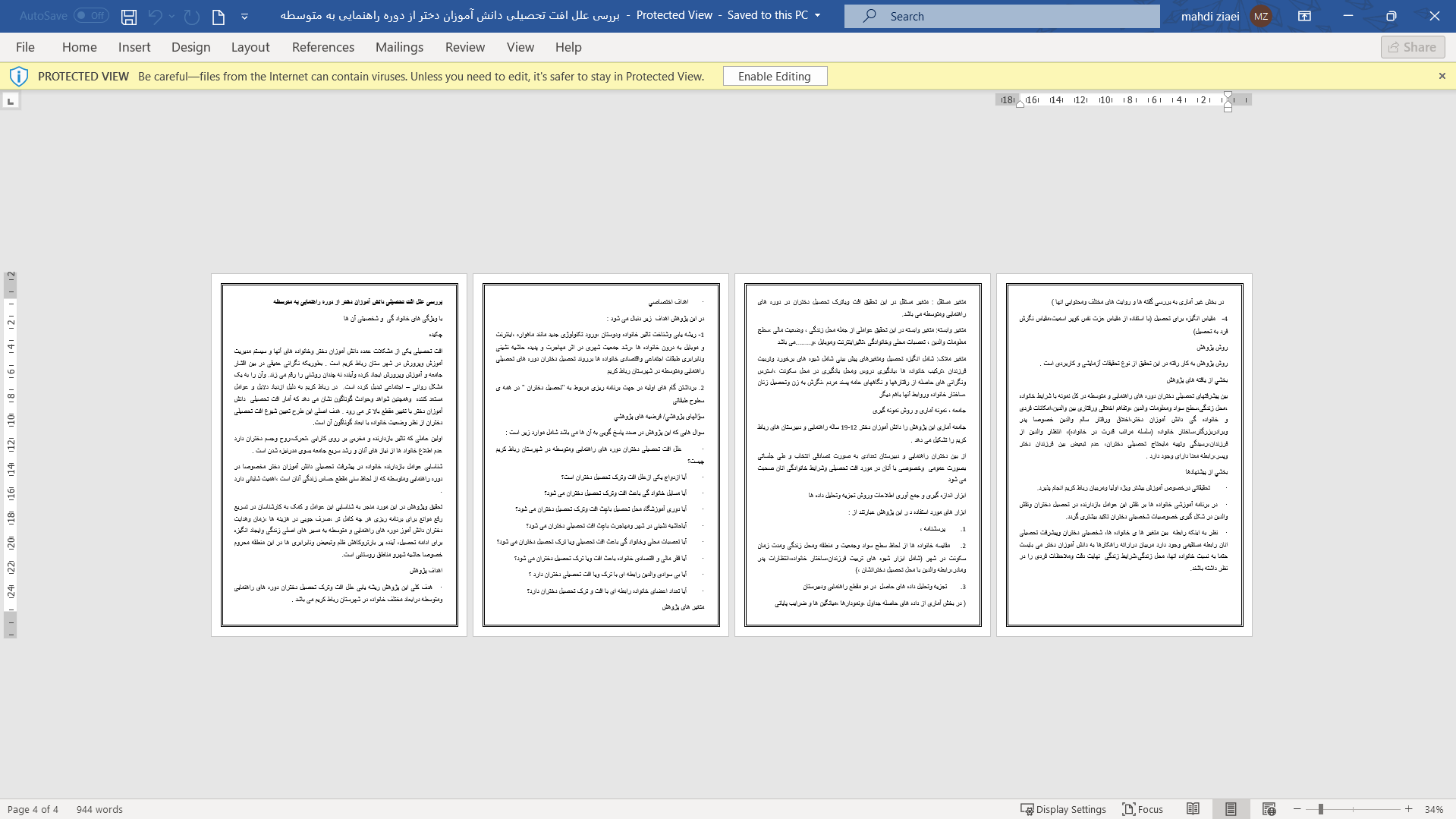Image resolution: width=1456 pixels, height=819 pixels.
Task: Switch to Web Layout view icon
Action: click(x=1269, y=809)
